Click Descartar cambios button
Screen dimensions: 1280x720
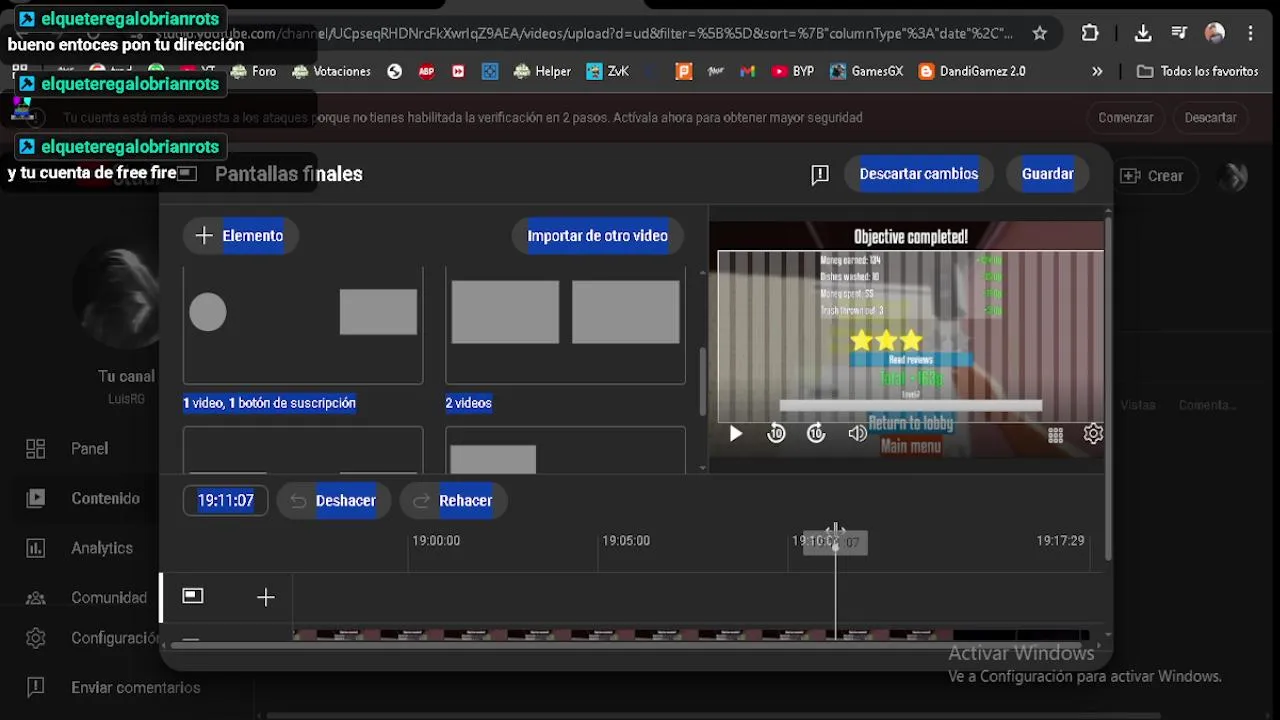coord(919,174)
